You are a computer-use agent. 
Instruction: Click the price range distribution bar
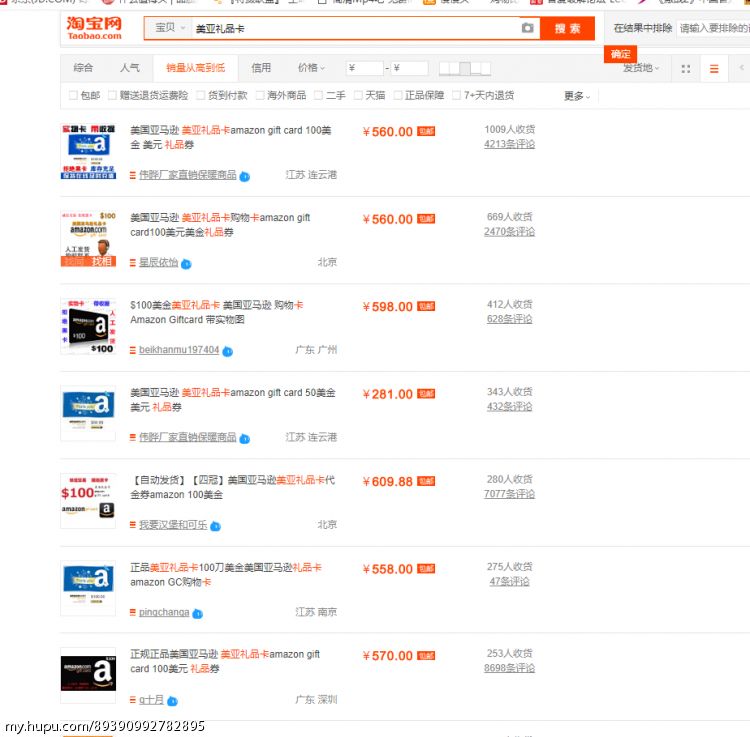(x=464, y=68)
